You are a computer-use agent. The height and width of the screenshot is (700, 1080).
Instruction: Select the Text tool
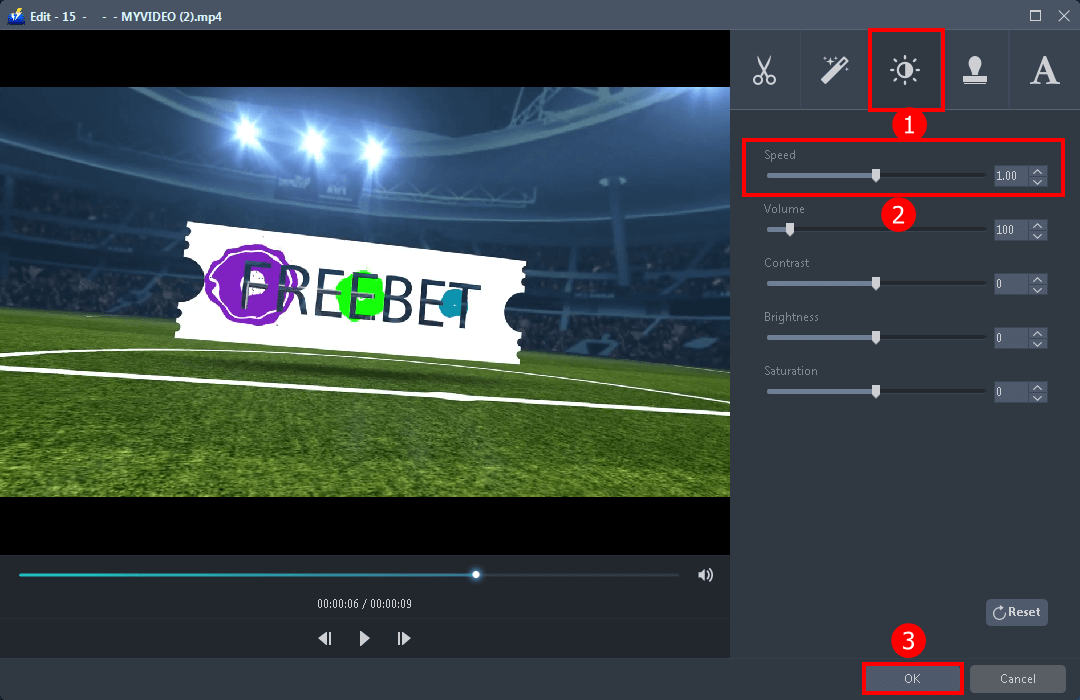(x=1044, y=69)
